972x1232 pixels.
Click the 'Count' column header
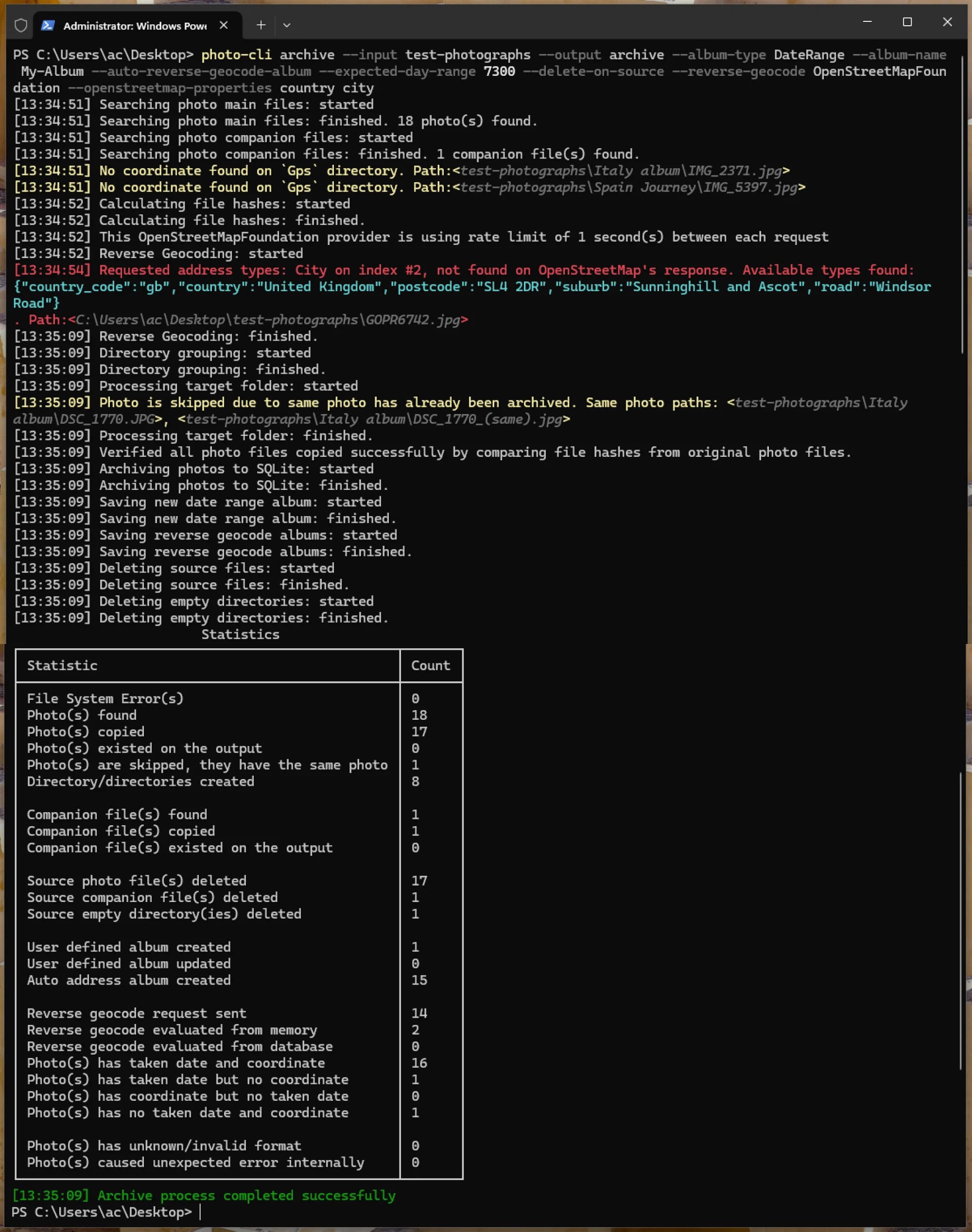[x=431, y=666]
